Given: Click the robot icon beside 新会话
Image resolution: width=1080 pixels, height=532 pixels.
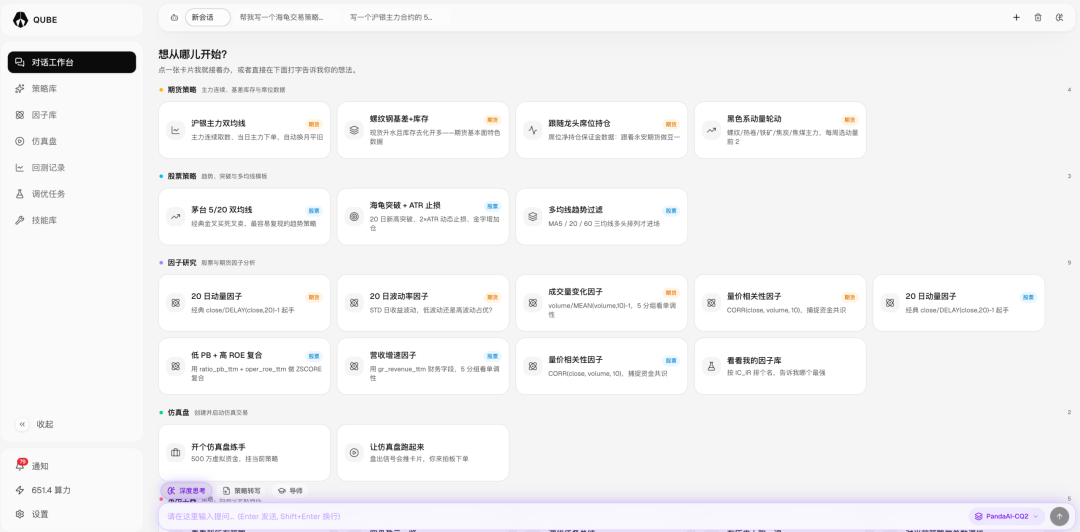Looking at the screenshot, I should pos(174,17).
